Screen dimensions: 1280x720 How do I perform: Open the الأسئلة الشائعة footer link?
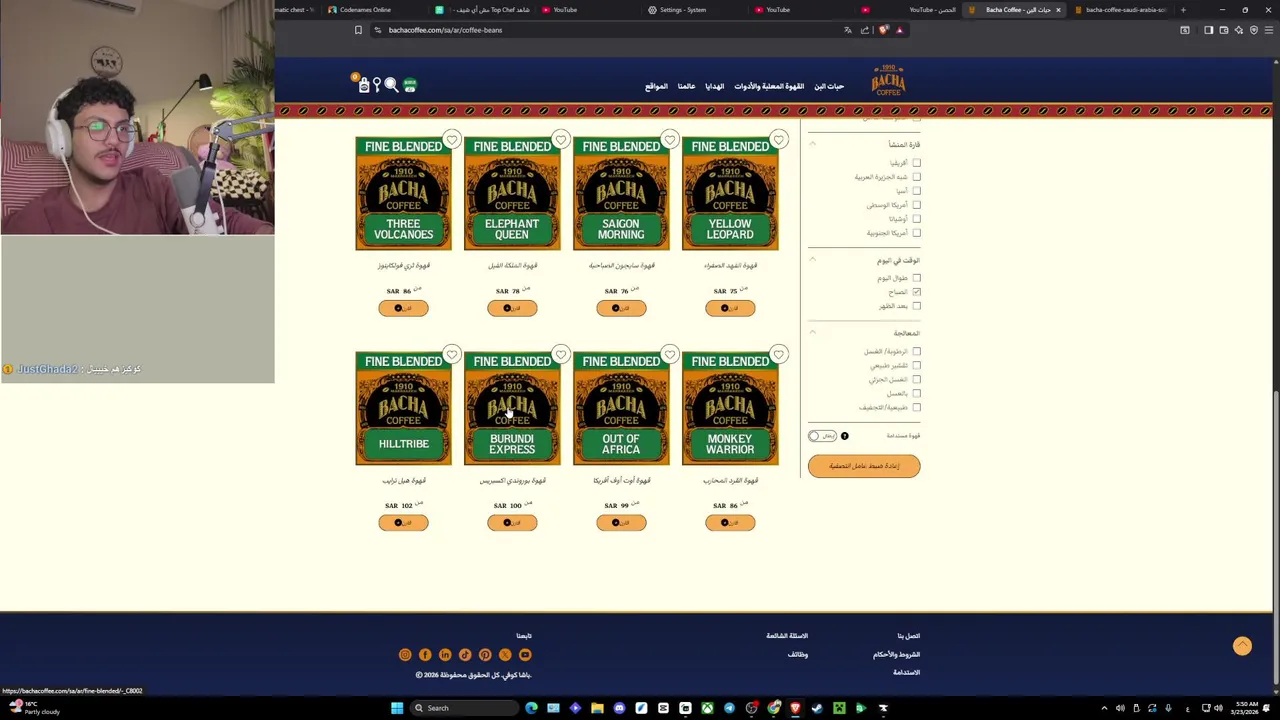tap(787, 636)
